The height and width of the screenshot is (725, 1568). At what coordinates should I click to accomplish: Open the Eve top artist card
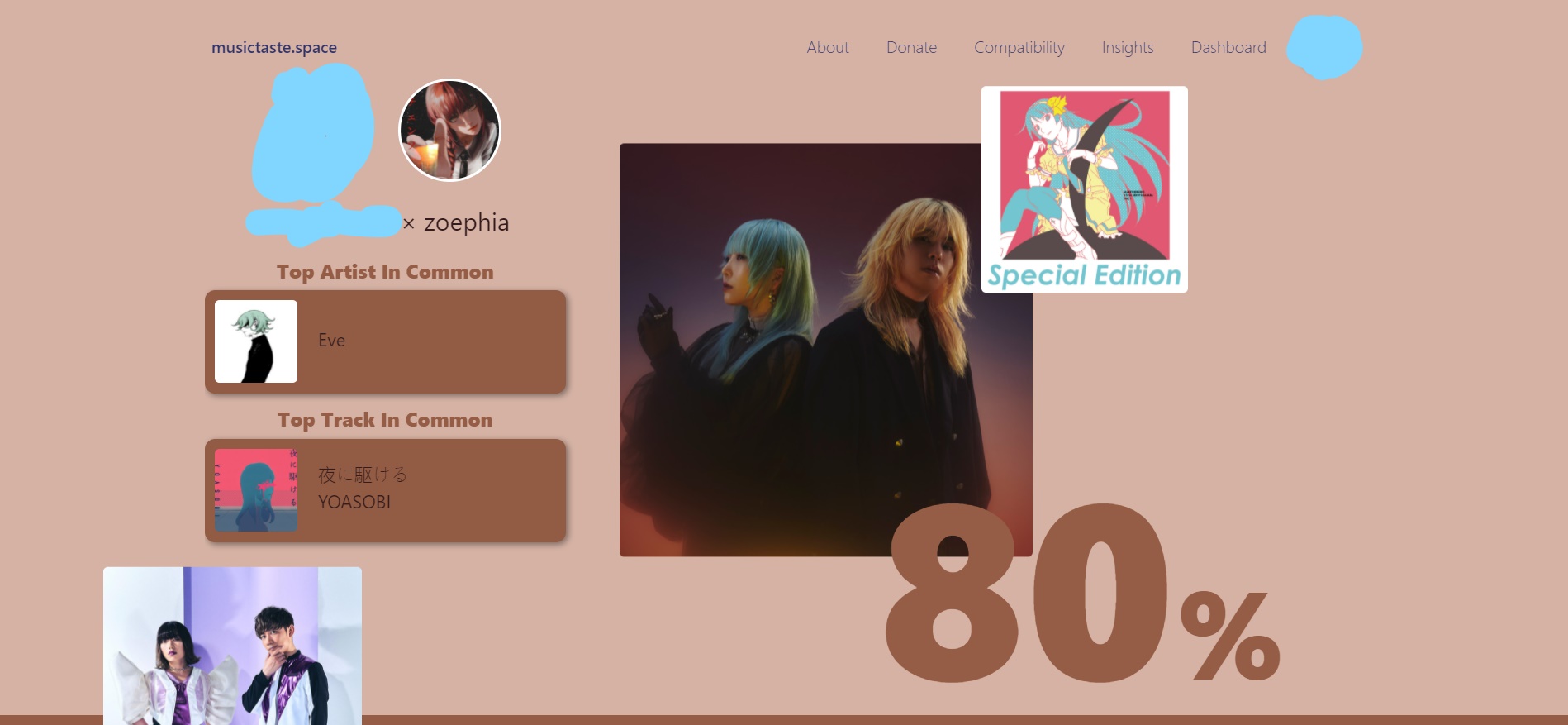point(385,341)
